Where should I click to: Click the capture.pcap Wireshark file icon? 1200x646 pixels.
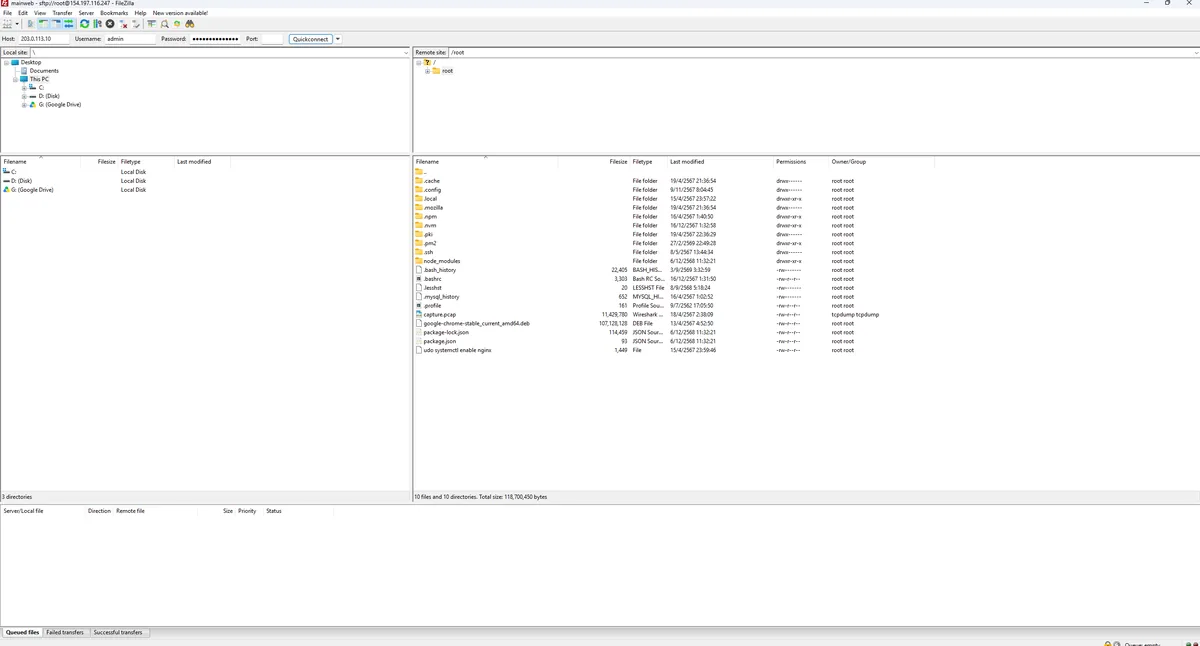pyautogui.click(x=419, y=315)
